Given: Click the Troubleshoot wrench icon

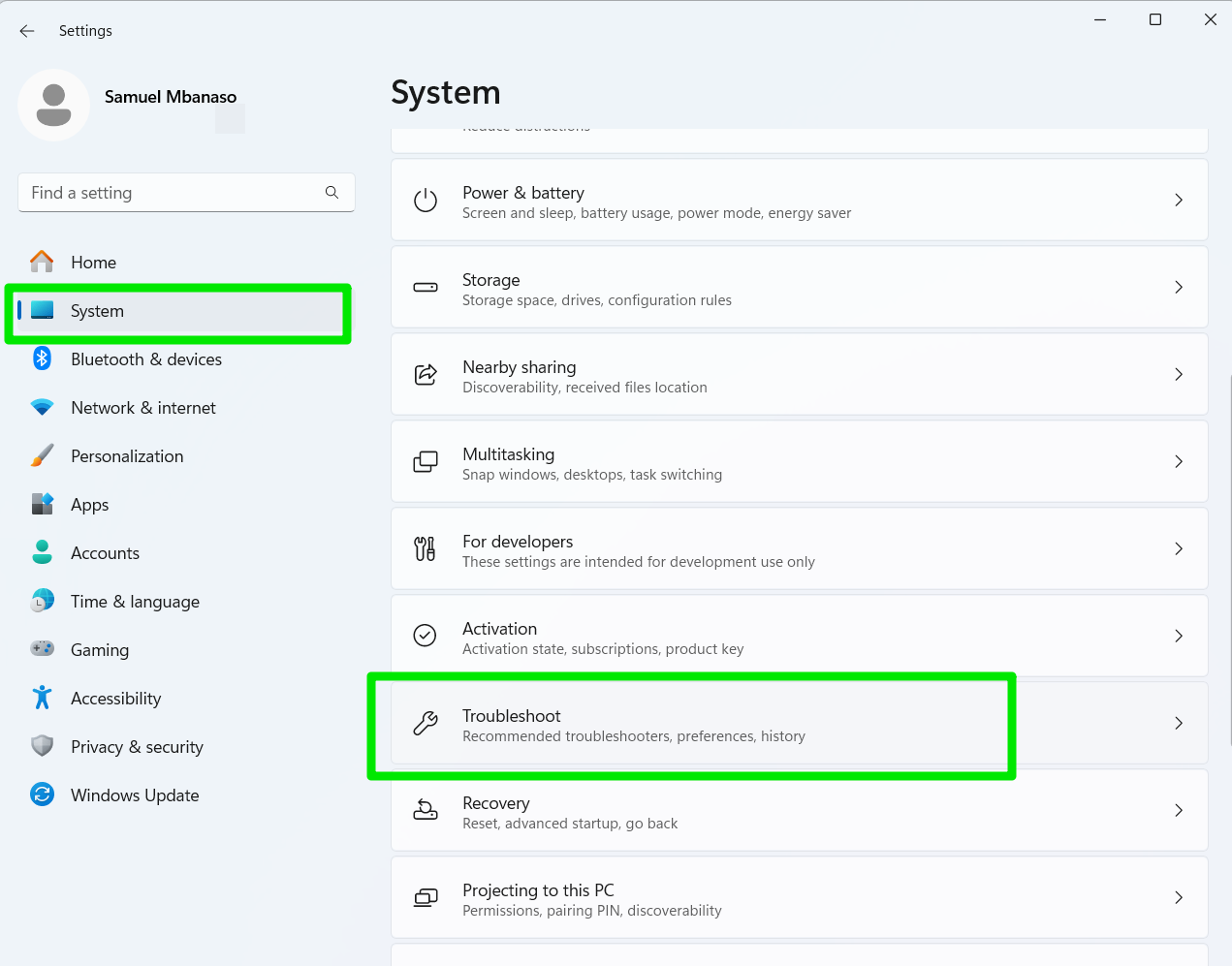Looking at the screenshot, I should tap(426, 723).
